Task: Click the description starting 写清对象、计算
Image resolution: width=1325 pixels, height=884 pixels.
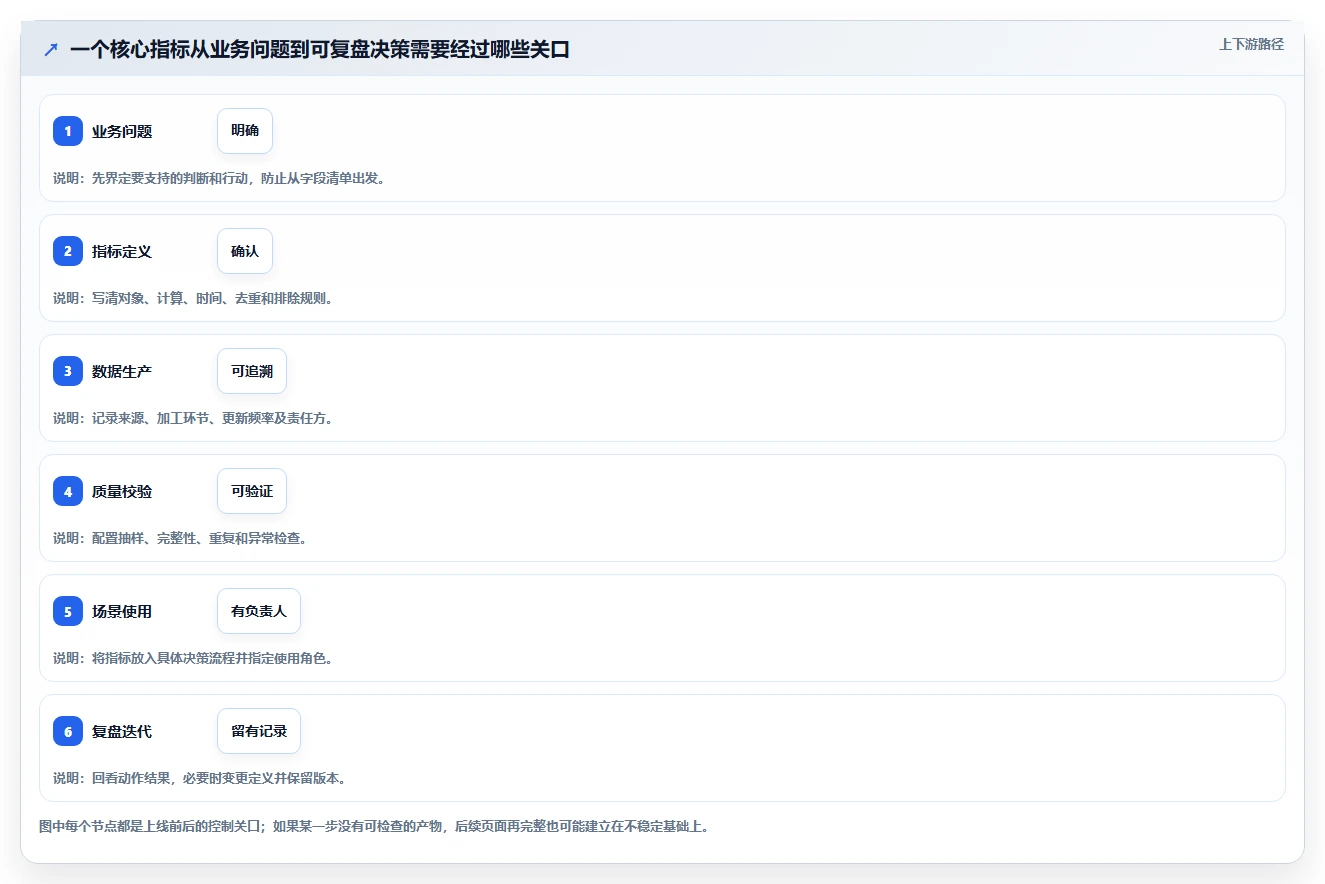Action: coord(193,298)
